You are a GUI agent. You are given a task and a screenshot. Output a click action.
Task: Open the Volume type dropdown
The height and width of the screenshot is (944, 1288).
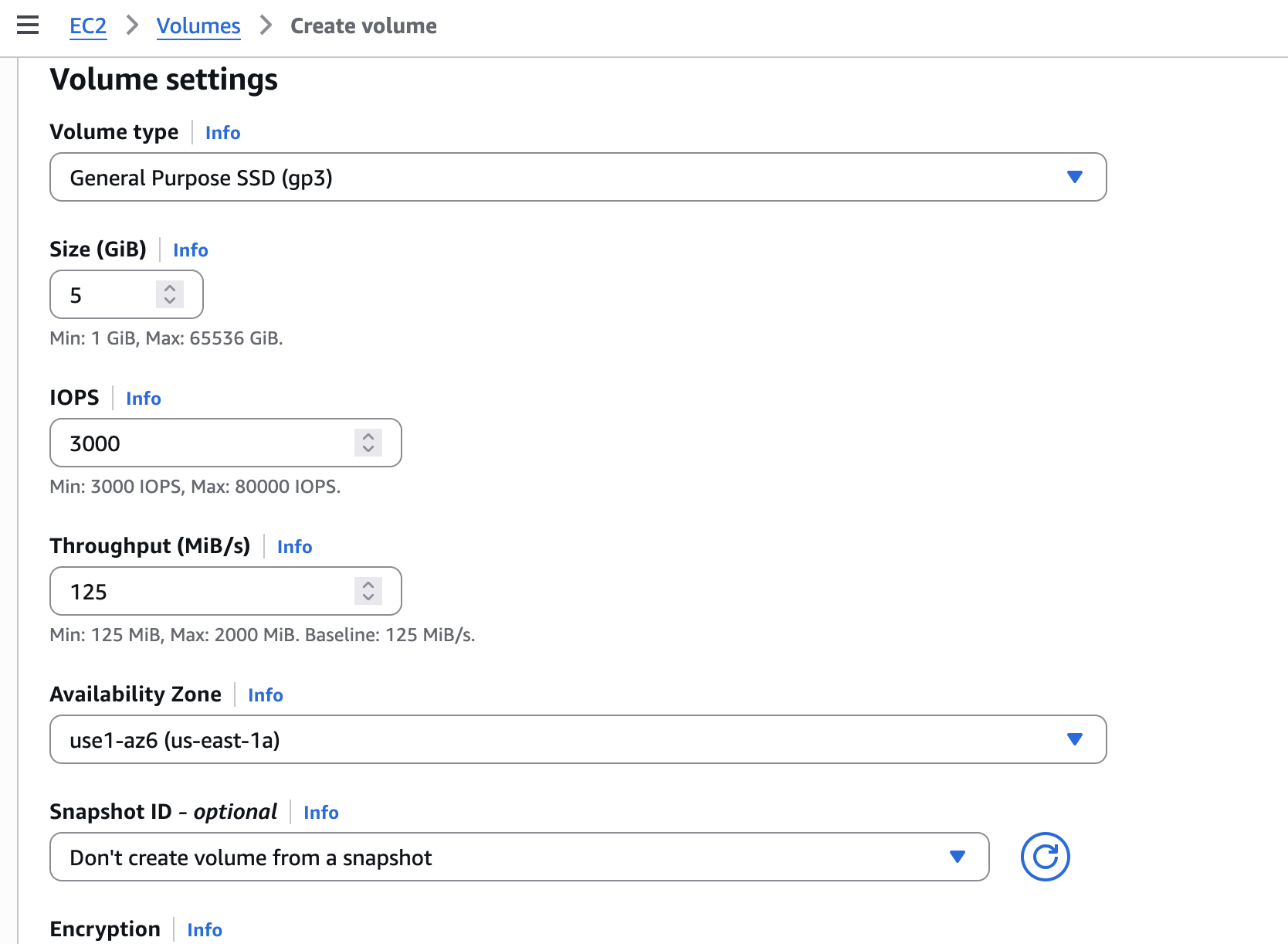[x=578, y=177]
